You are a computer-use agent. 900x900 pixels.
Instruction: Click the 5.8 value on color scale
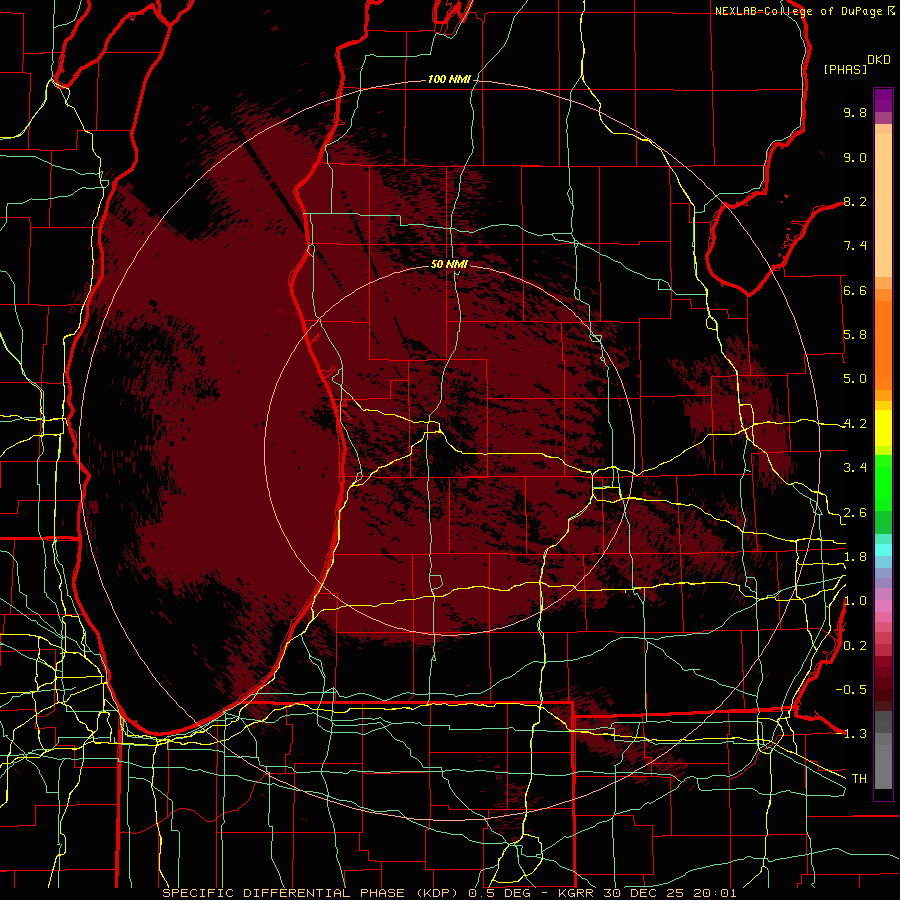(855, 335)
